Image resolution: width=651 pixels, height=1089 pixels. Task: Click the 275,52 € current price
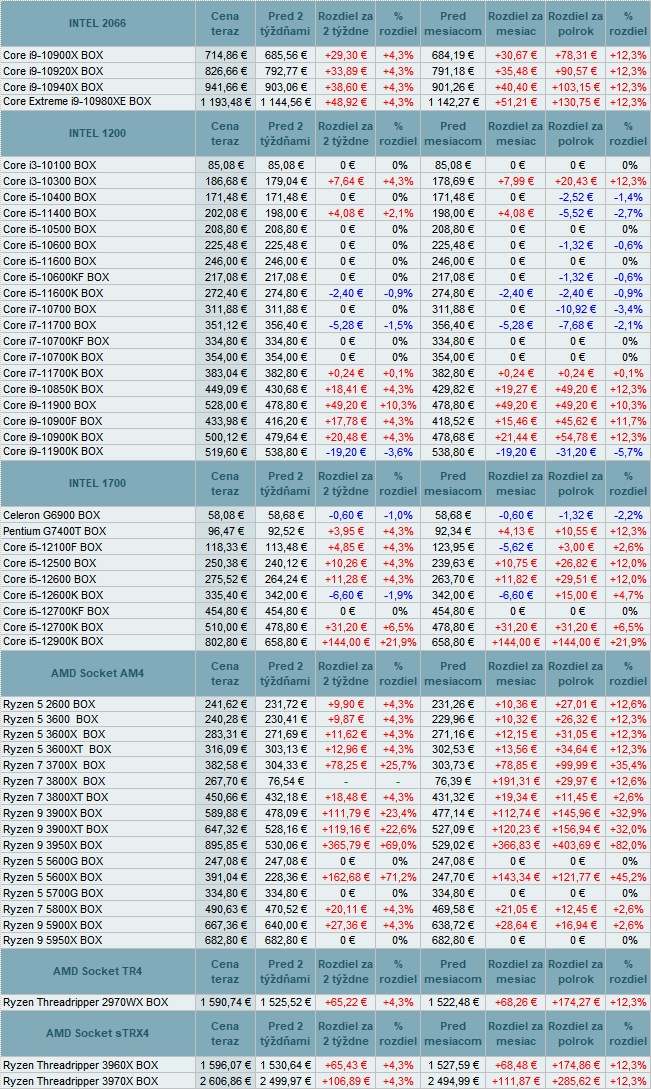coord(225,579)
